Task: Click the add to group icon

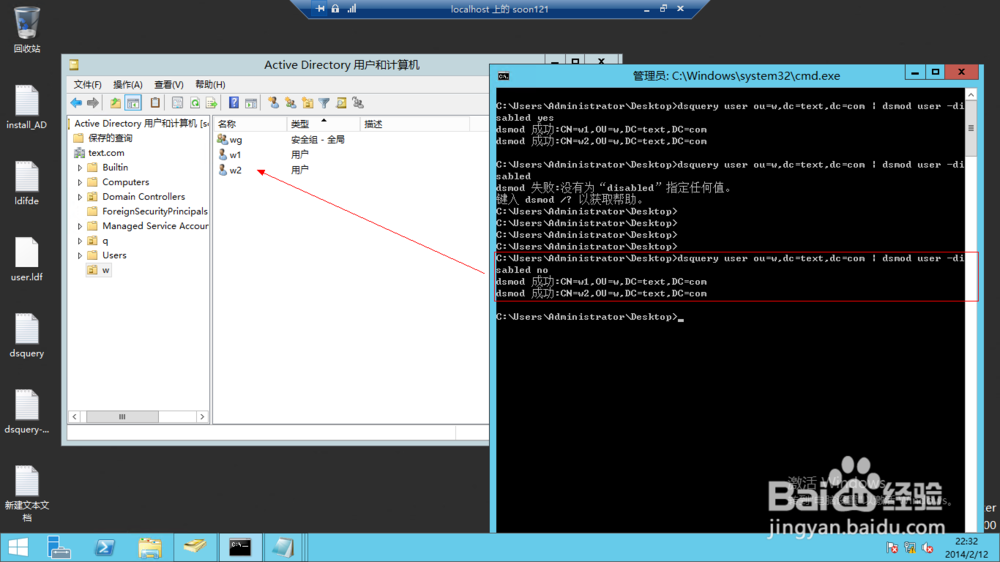Action: (x=358, y=103)
